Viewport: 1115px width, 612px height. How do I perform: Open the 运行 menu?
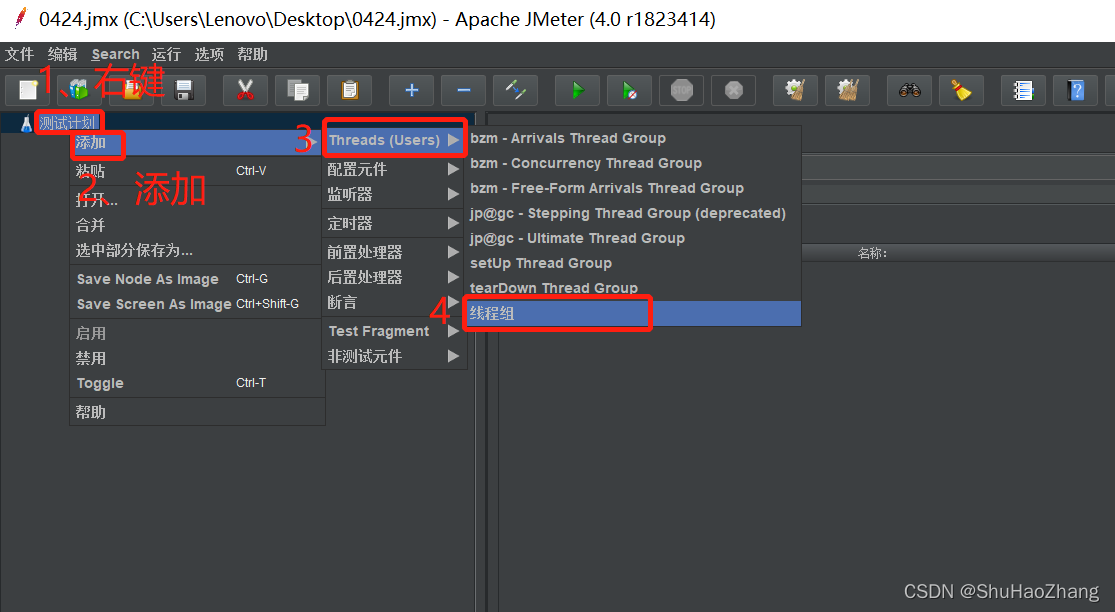tap(166, 54)
